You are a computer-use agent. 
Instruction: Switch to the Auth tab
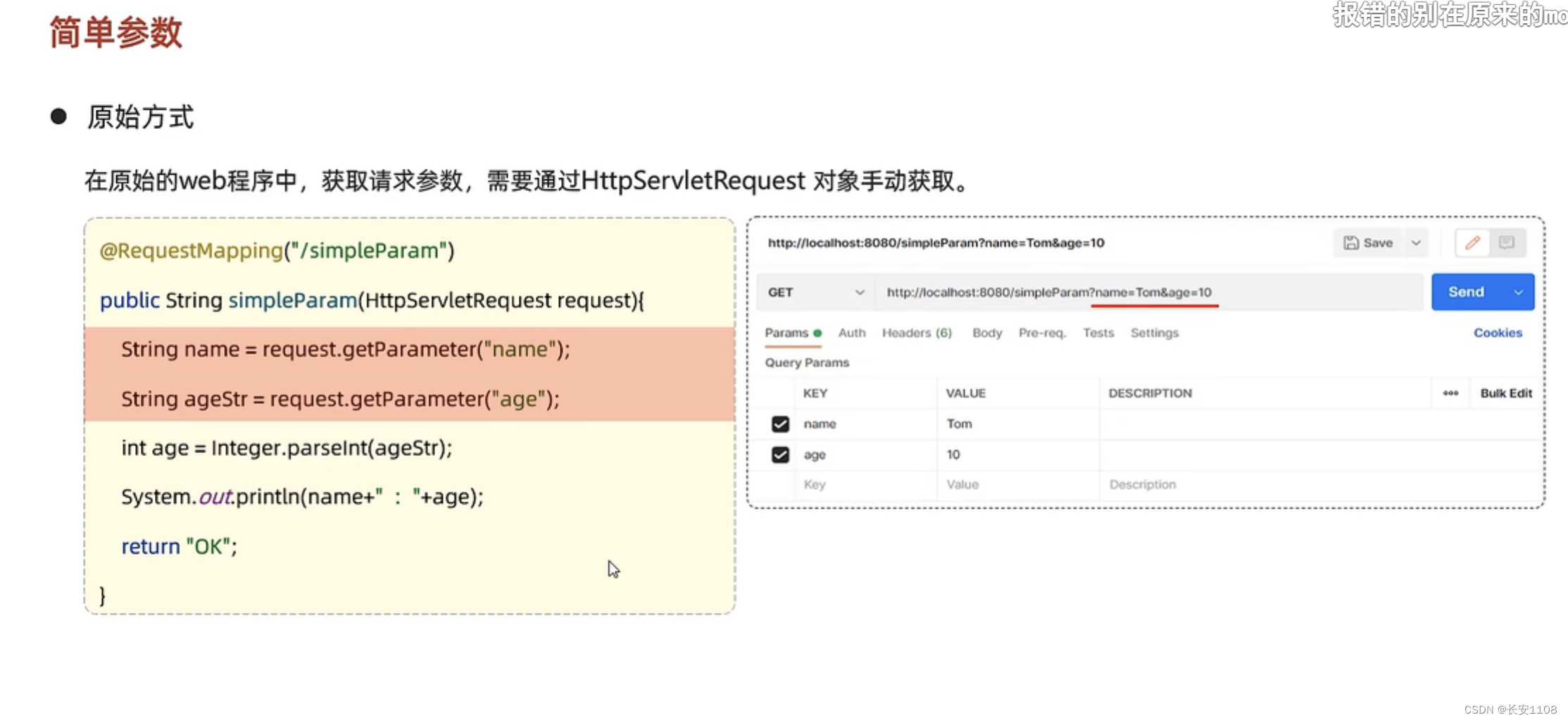pyautogui.click(x=852, y=333)
